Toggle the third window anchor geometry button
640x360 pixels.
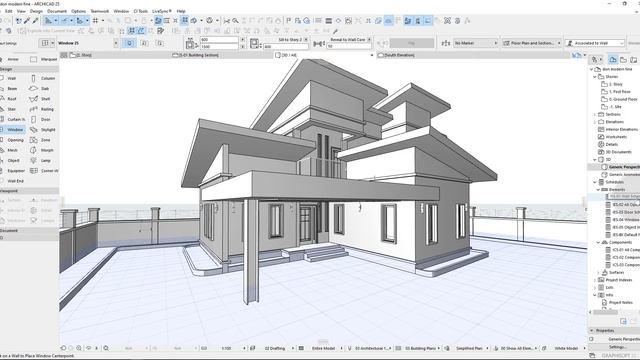160,43
